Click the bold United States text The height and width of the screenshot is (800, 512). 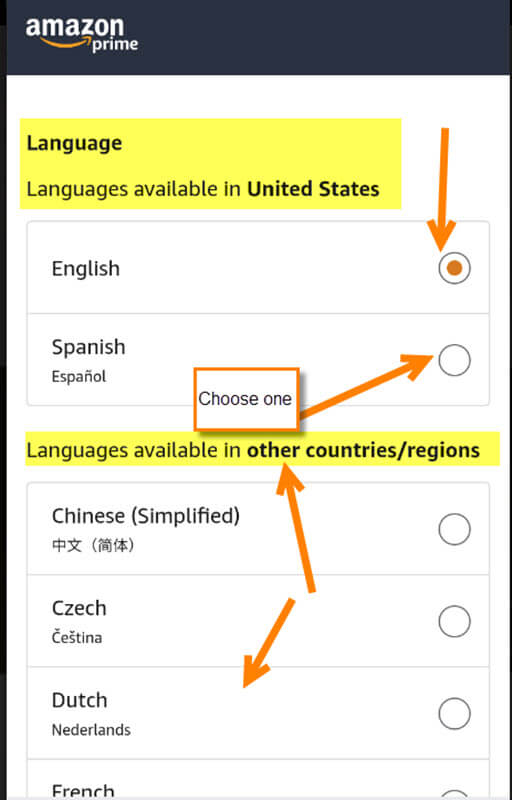(313, 189)
